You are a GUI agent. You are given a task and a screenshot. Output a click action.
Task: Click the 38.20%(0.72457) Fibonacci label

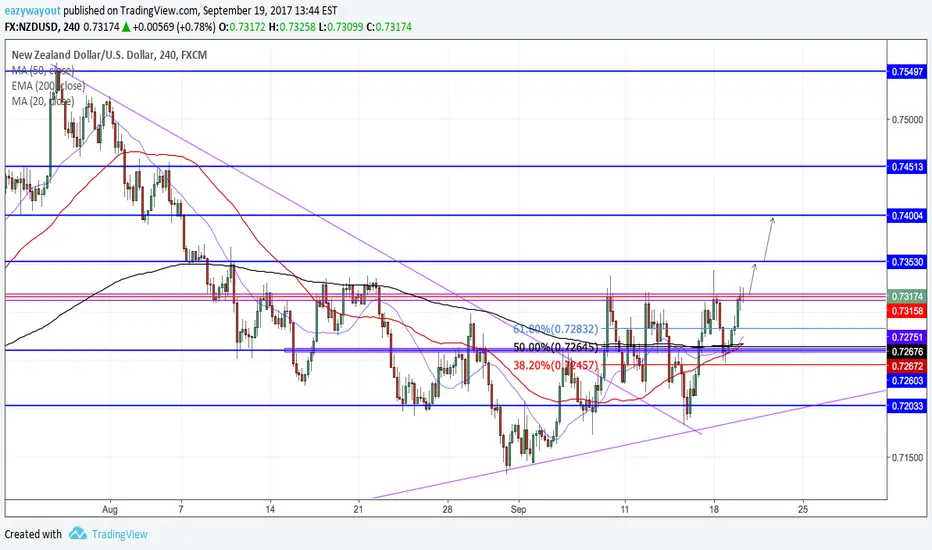[x=555, y=365]
